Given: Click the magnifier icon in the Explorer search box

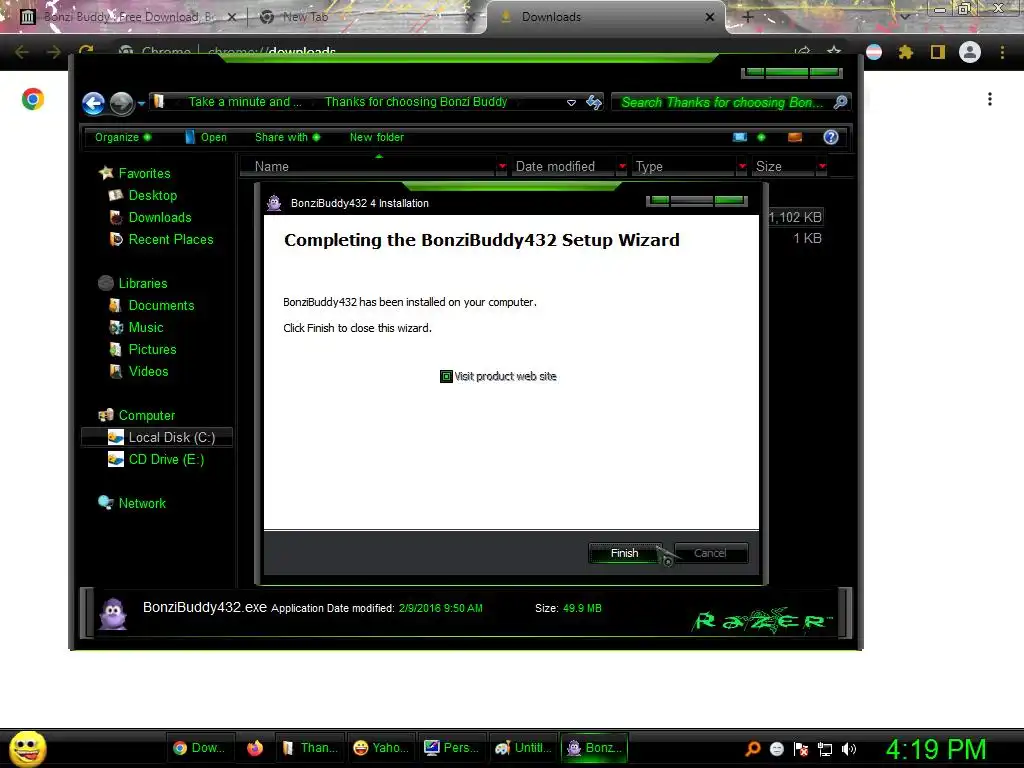Looking at the screenshot, I should [x=840, y=102].
